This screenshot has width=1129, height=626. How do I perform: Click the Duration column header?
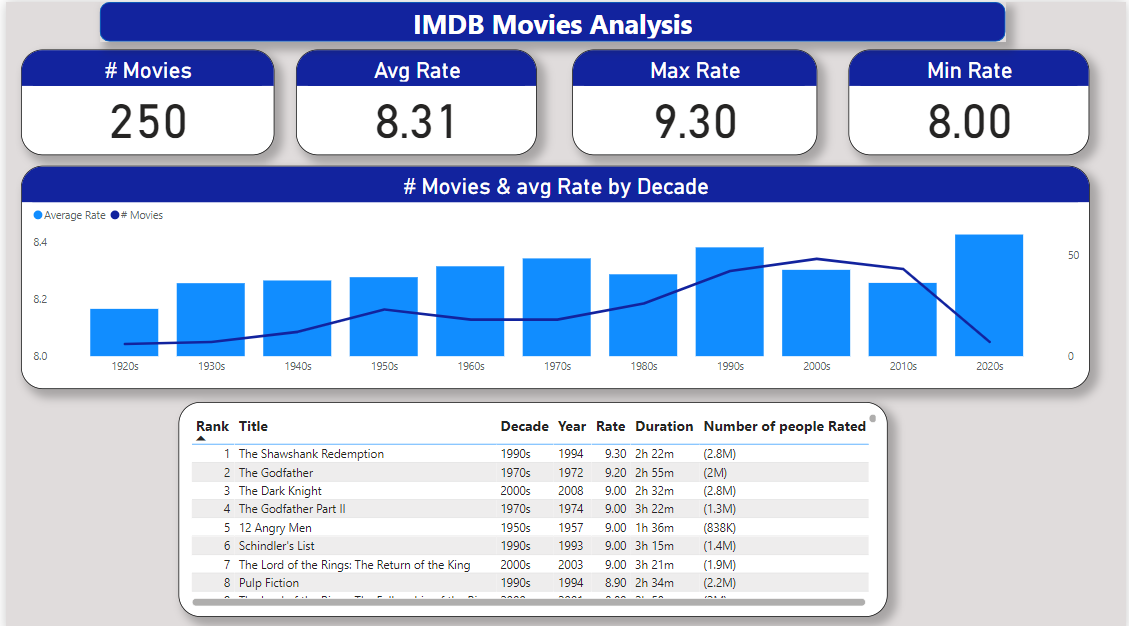tap(664, 426)
